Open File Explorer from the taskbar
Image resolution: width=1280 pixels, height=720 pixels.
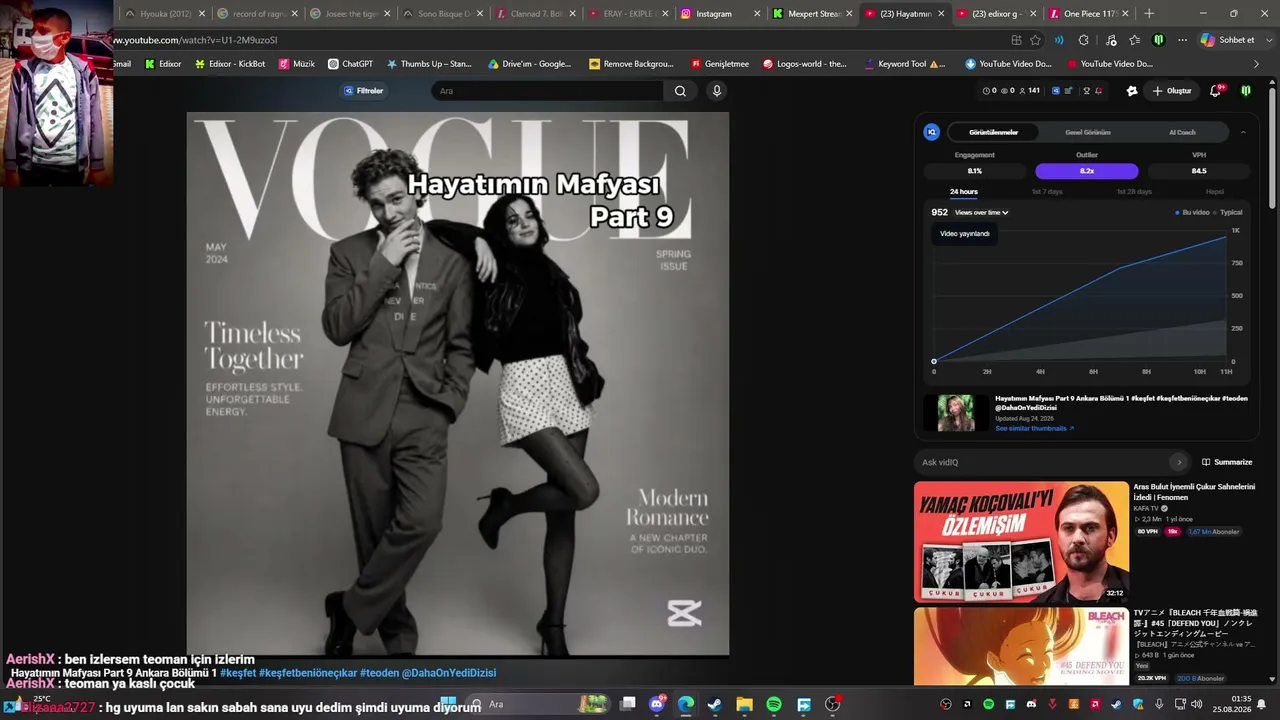click(x=744, y=705)
